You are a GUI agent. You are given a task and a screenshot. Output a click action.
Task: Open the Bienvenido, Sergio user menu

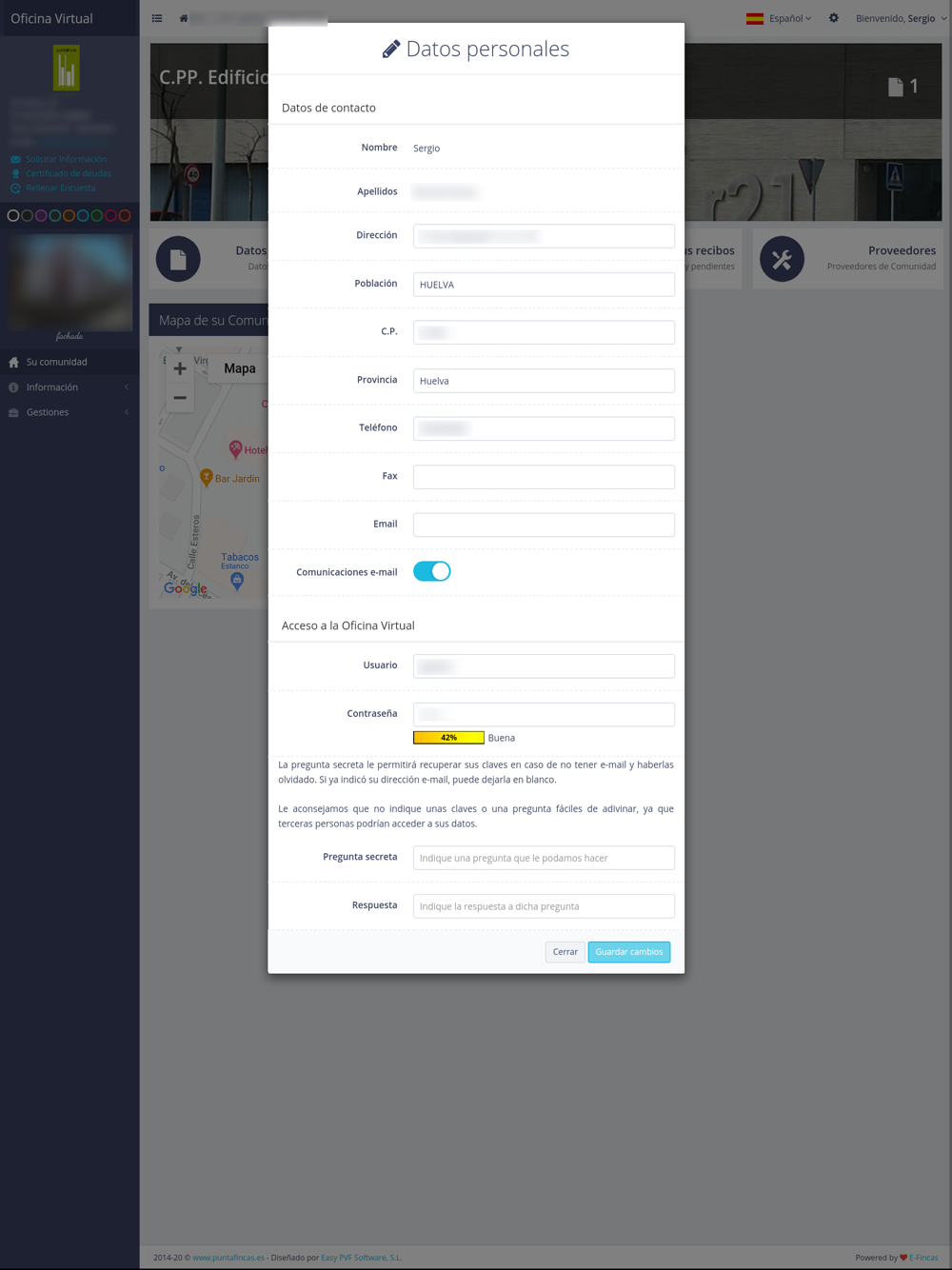901,18
